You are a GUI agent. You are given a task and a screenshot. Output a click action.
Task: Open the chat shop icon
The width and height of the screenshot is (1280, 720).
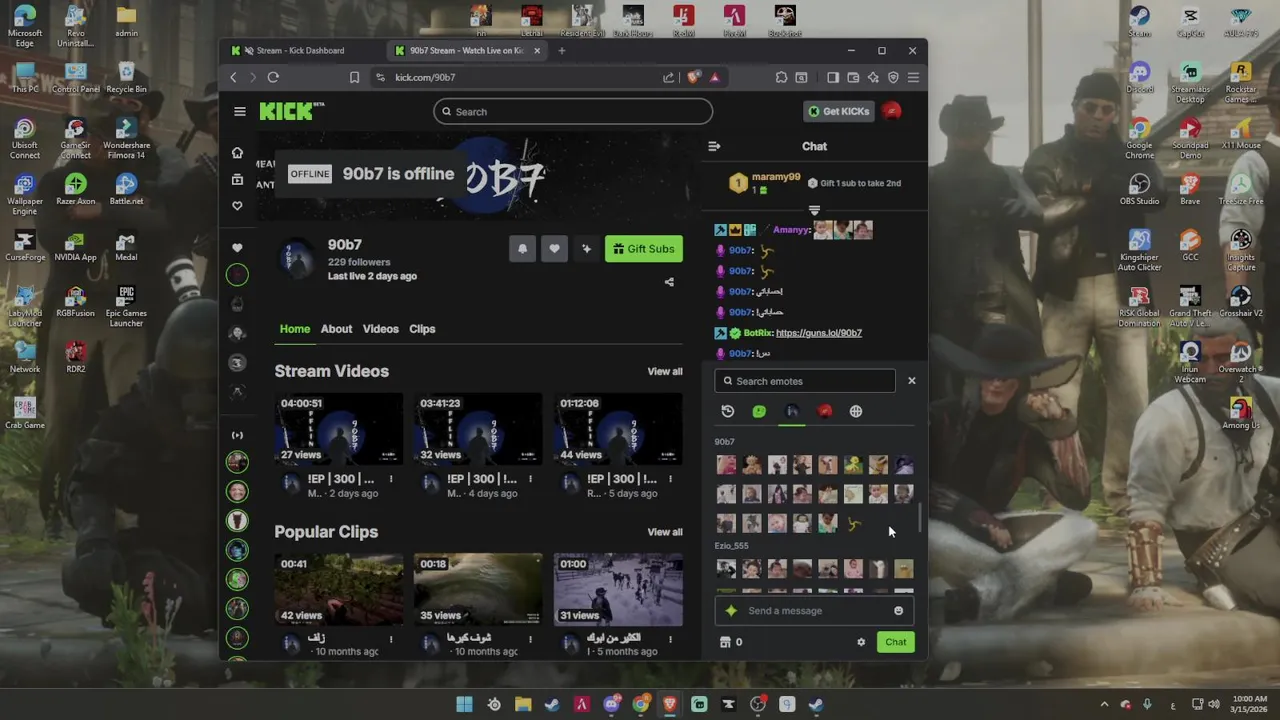click(725, 642)
